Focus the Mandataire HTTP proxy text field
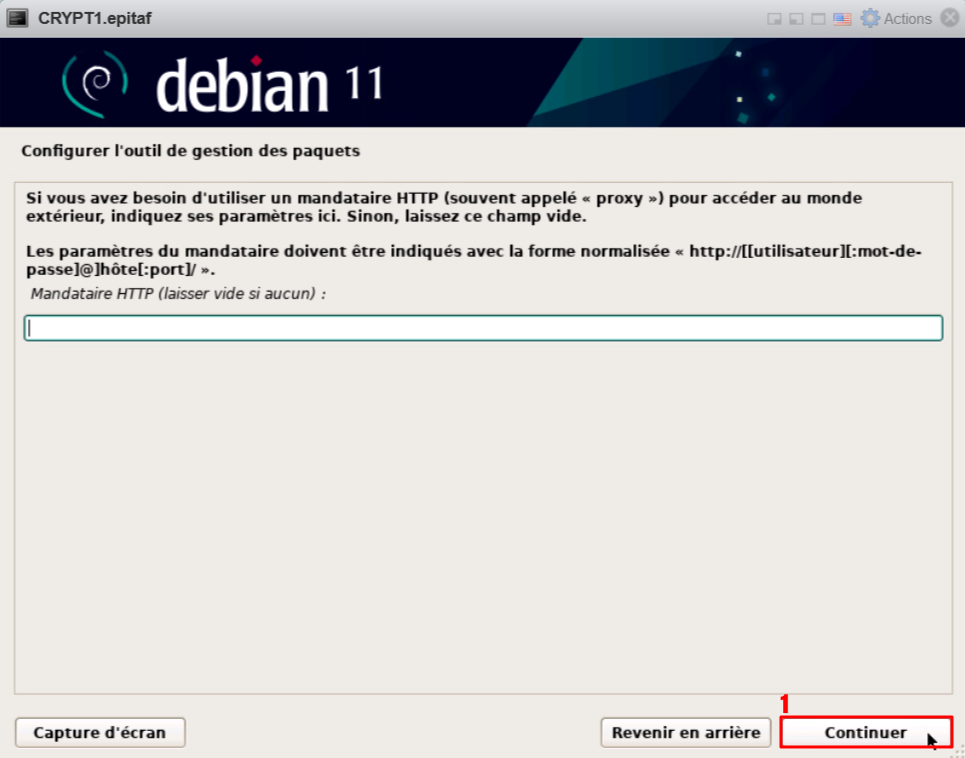 [x=483, y=328]
